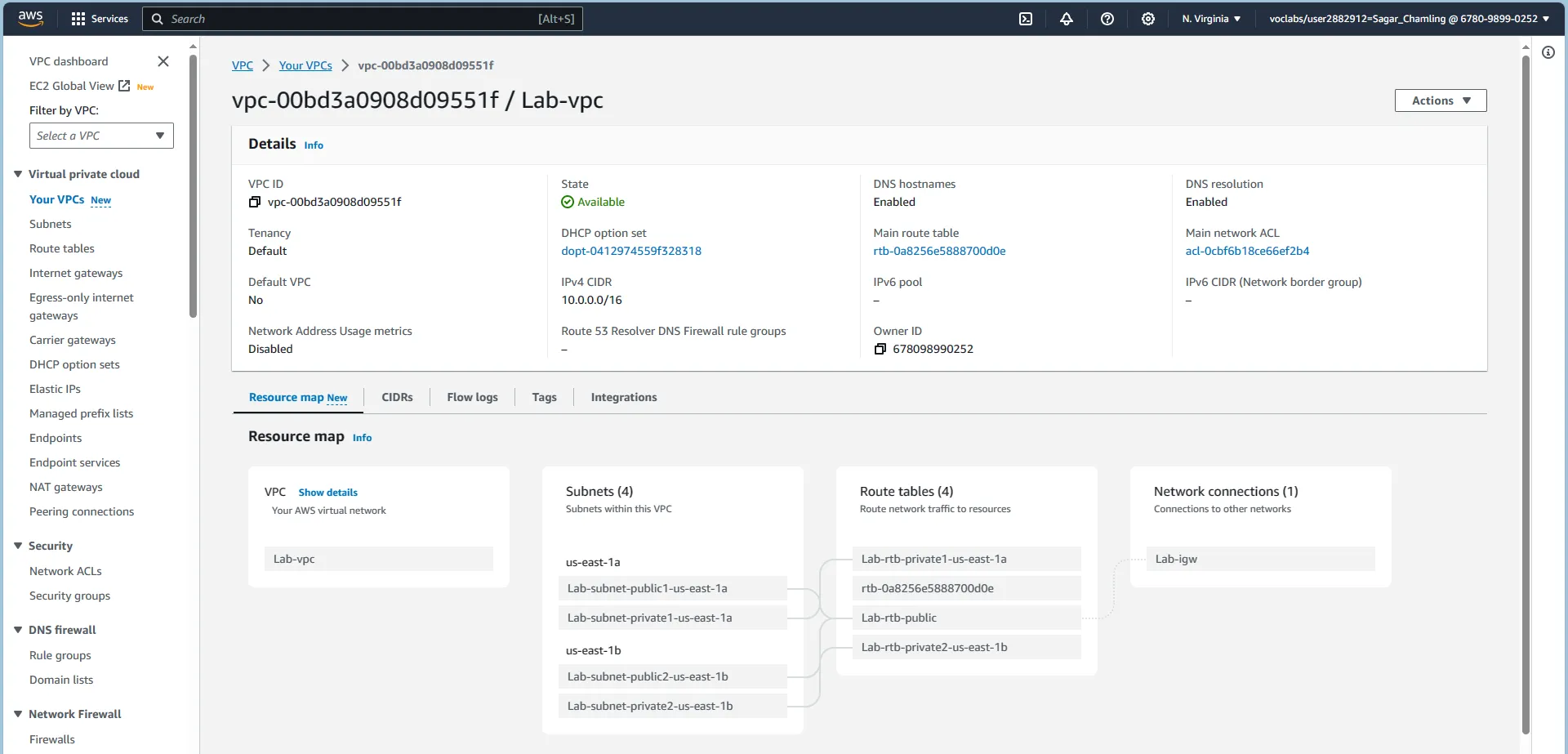Select Lab-igw network connection
Image resolution: width=1568 pixels, height=754 pixels.
pyautogui.click(x=1261, y=559)
